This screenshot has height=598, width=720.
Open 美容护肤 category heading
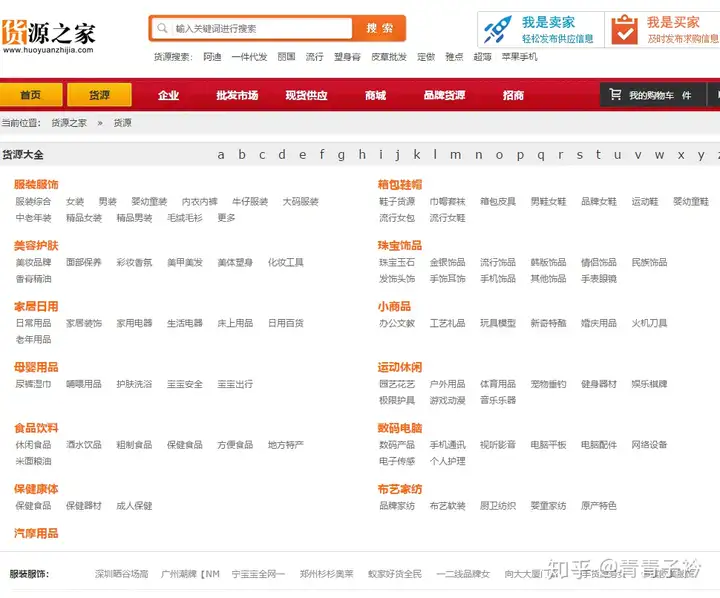click(36, 246)
